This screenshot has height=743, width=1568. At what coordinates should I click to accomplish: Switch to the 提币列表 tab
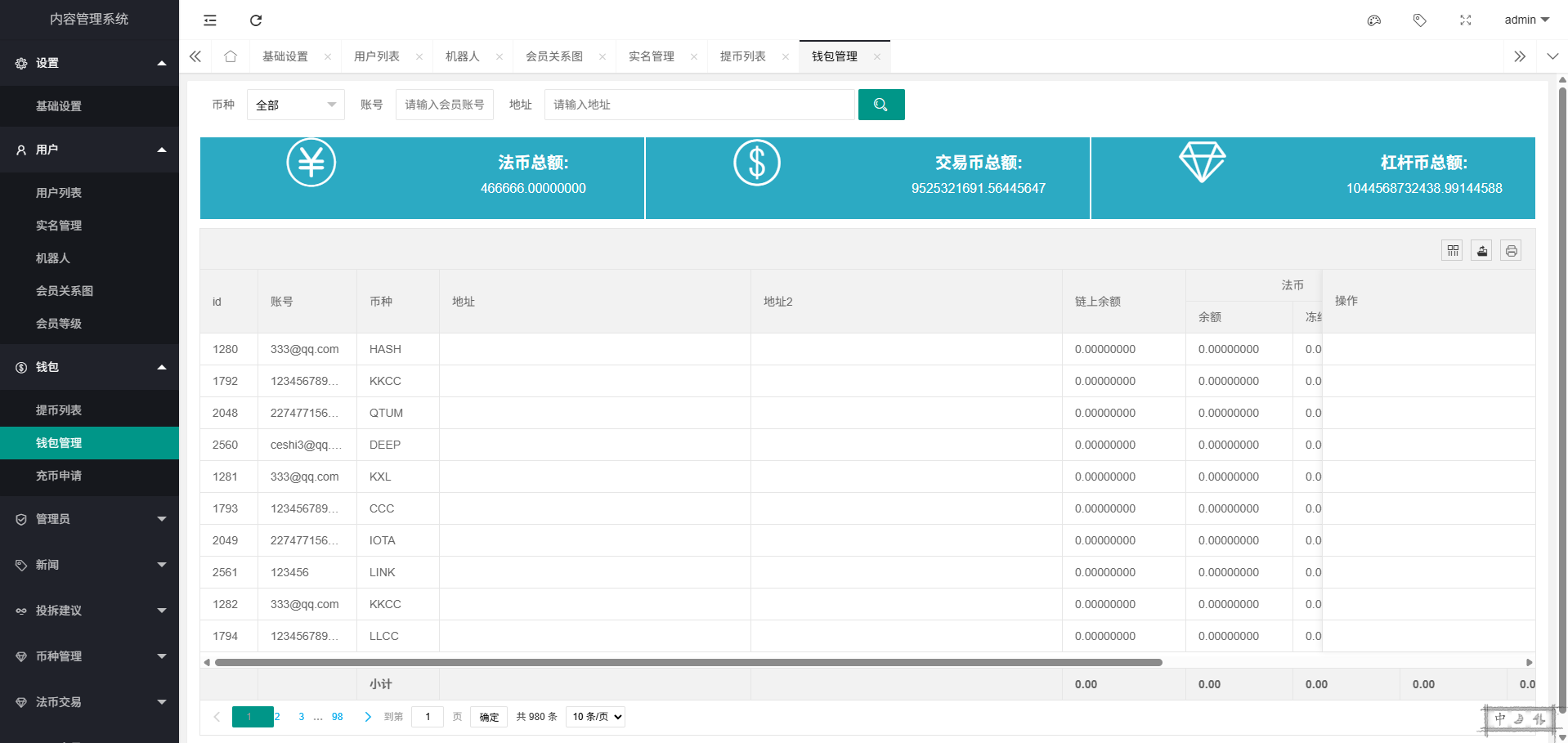point(742,56)
